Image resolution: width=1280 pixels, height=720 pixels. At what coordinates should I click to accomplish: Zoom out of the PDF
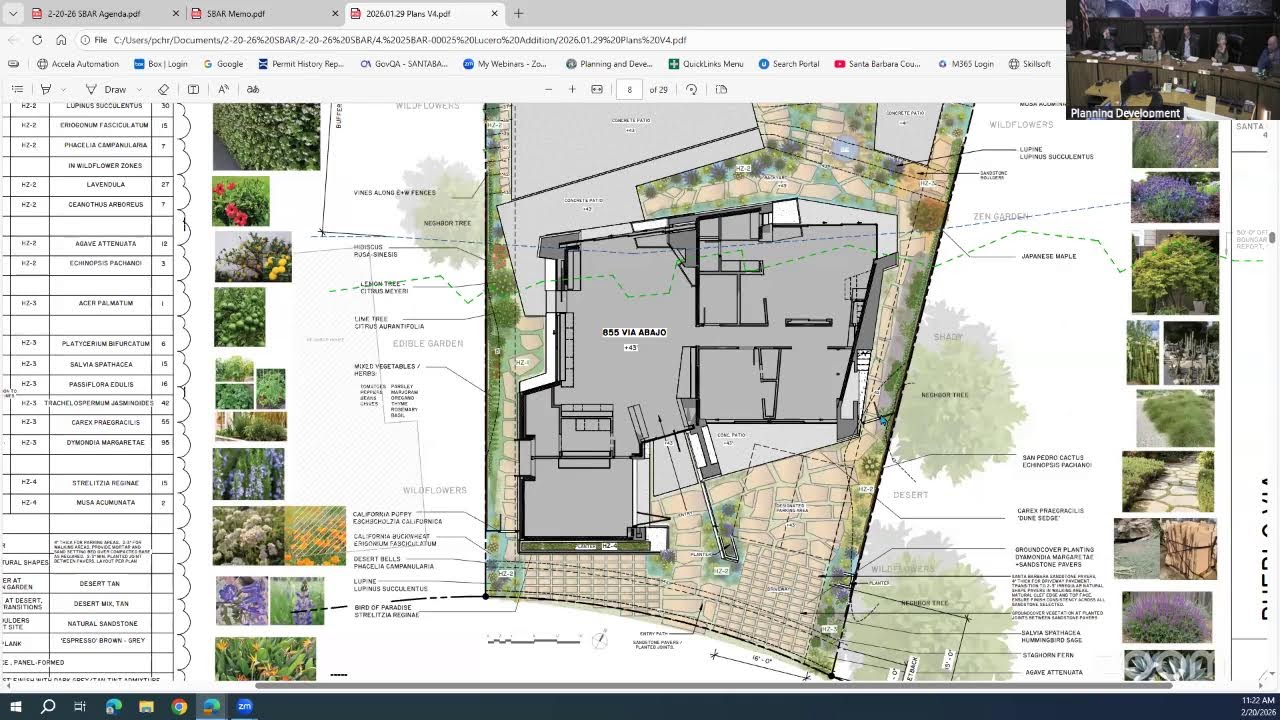(x=548, y=89)
